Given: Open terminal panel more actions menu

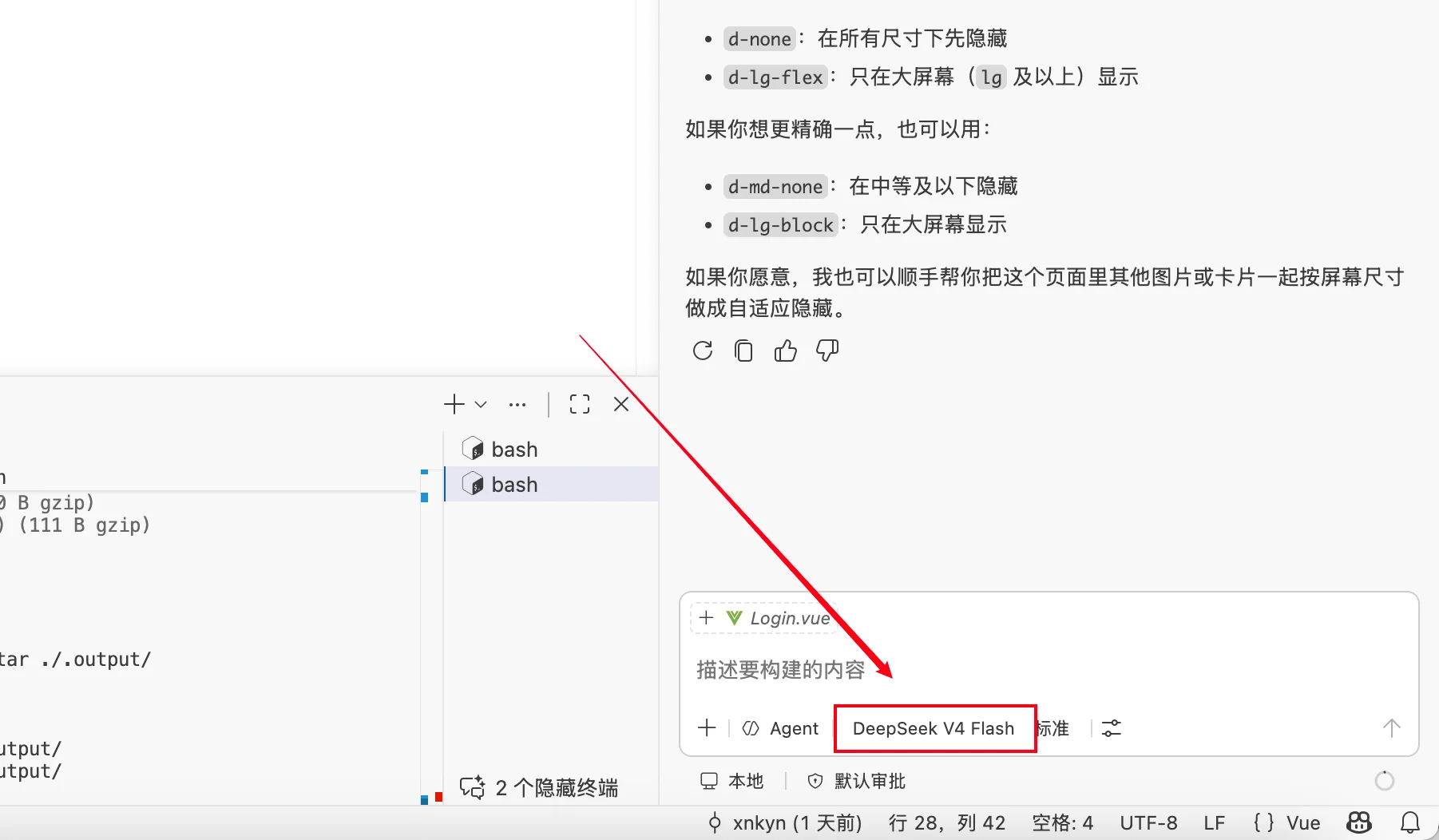Looking at the screenshot, I should coord(517,404).
